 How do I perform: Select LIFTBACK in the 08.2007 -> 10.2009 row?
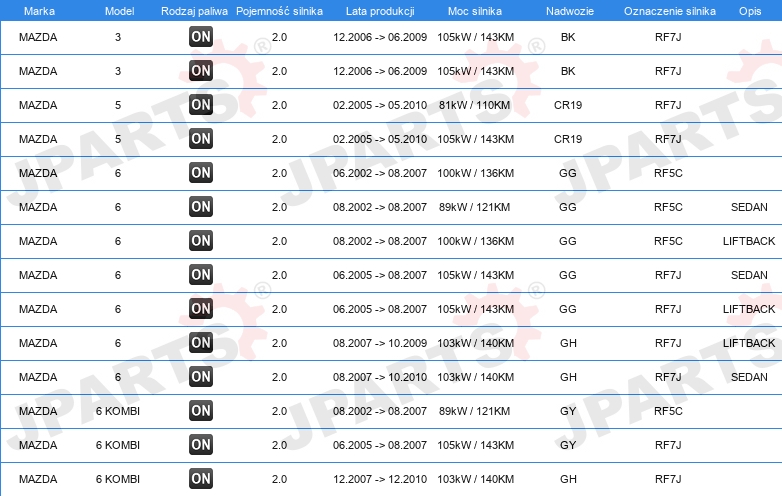pyautogui.click(x=749, y=343)
